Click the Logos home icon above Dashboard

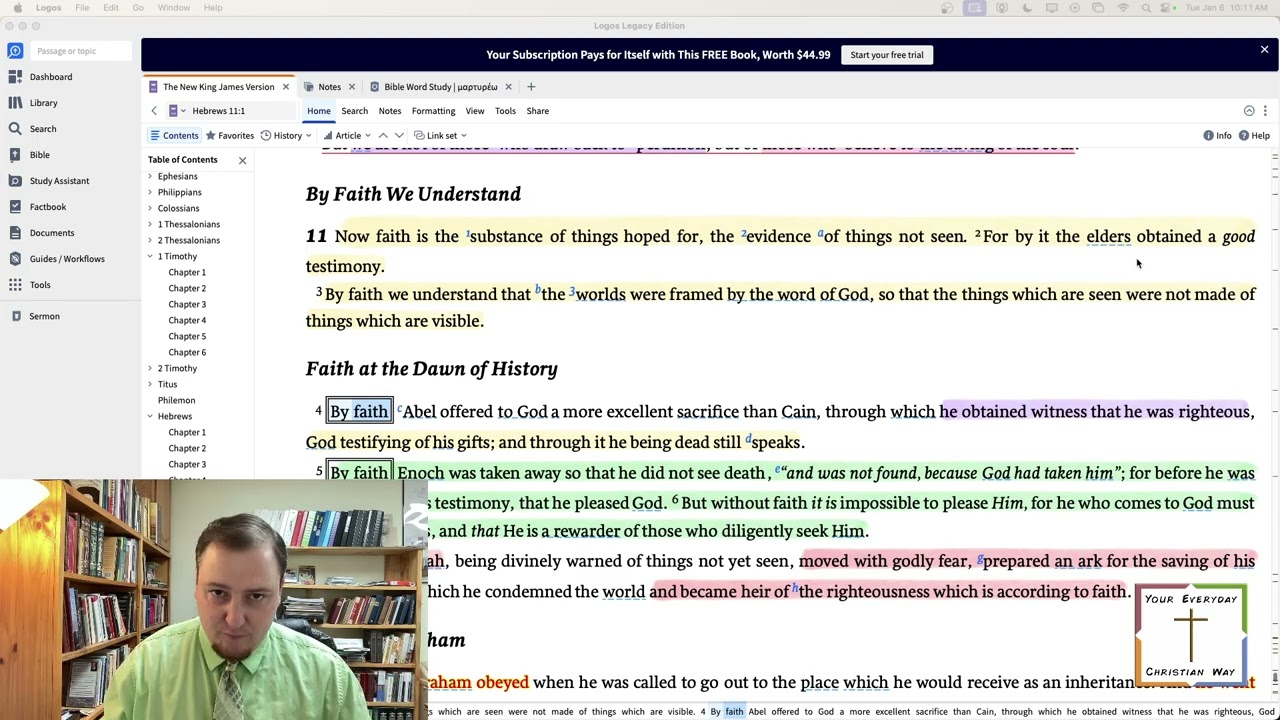[15, 51]
